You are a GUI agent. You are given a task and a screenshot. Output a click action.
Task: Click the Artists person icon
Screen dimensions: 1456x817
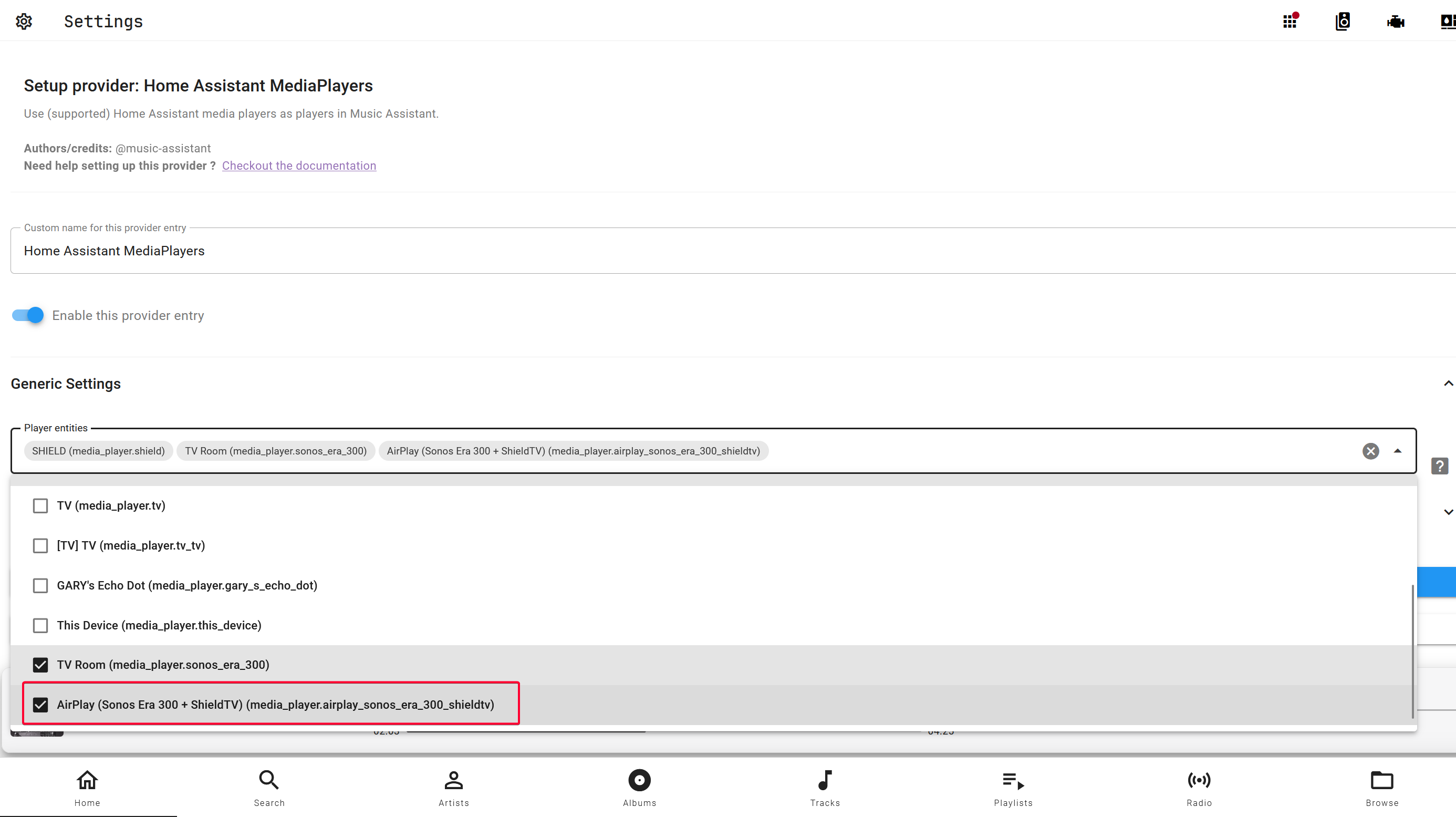coord(453,780)
